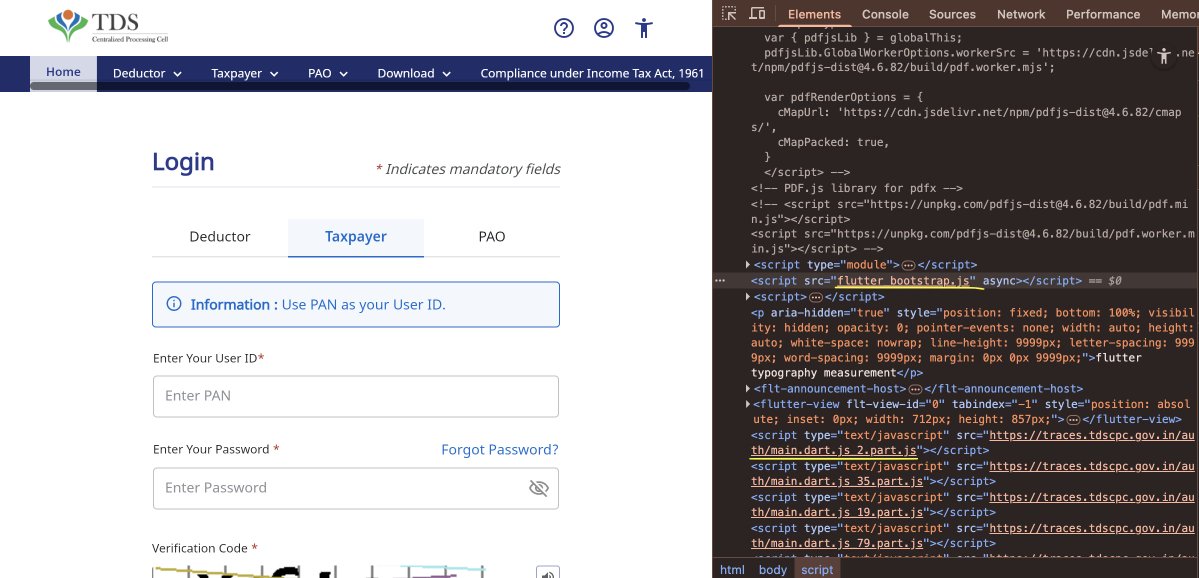Switch to the PAO login tab
This screenshot has width=1199, height=578.
pyautogui.click(x=492, y=237)
